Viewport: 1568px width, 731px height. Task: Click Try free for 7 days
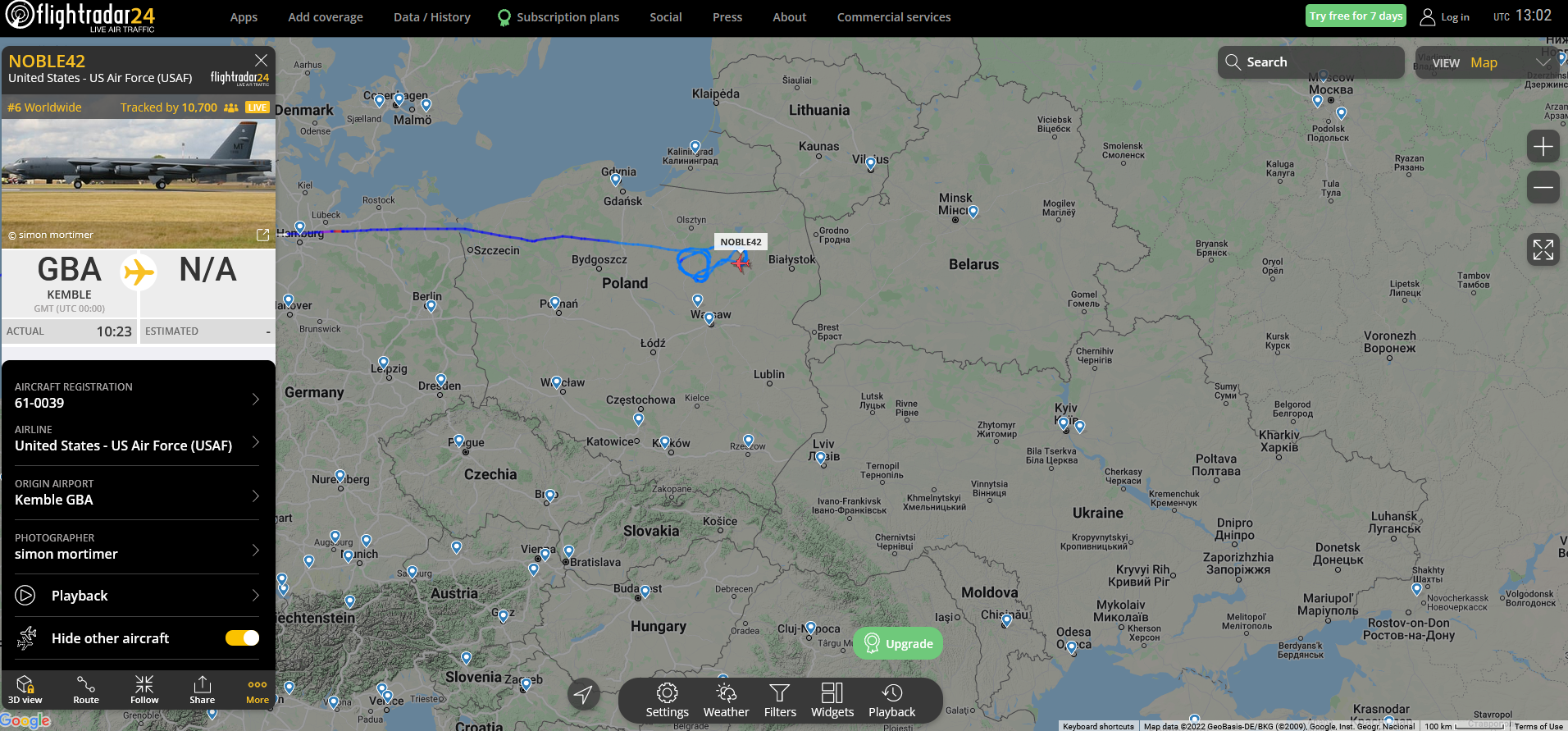[1356, 16]
